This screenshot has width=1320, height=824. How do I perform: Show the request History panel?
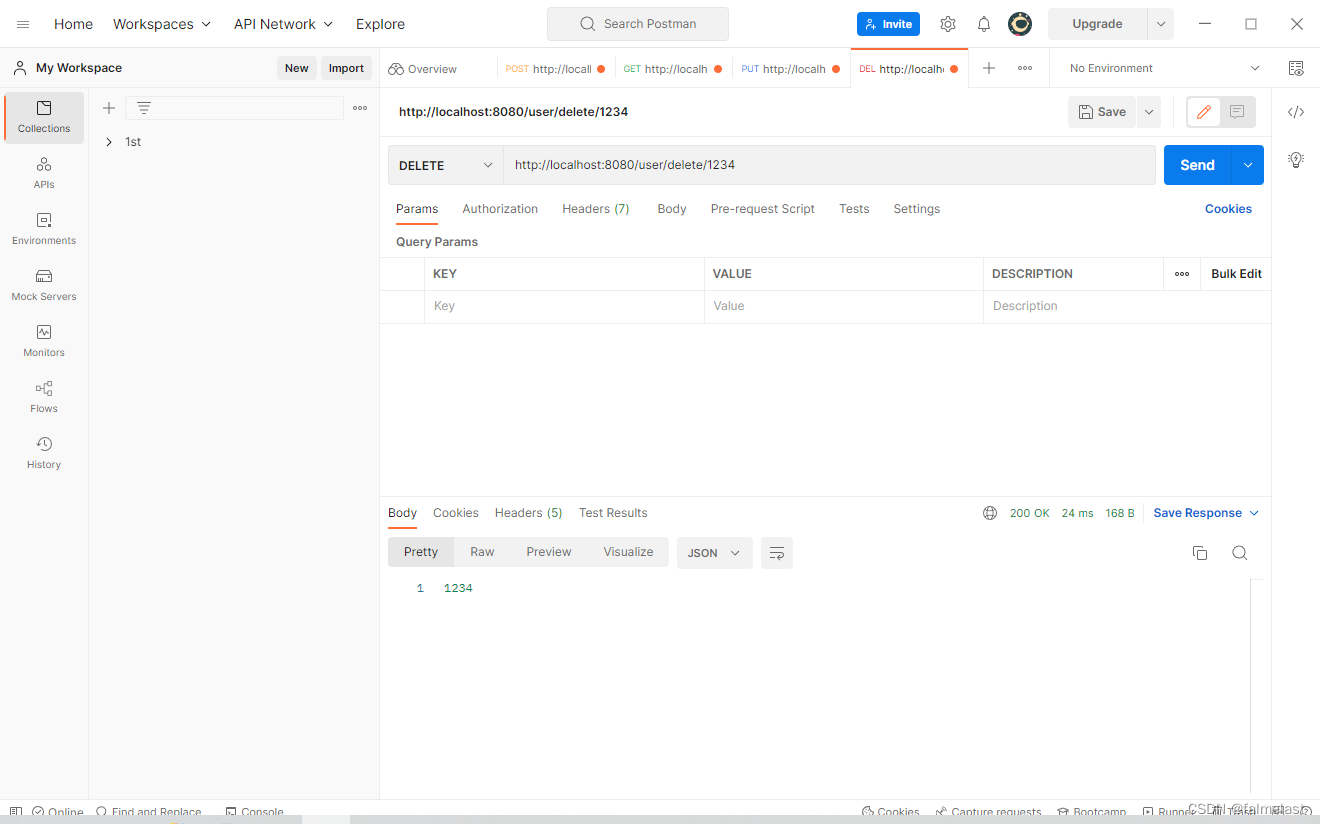click(43, 453)
